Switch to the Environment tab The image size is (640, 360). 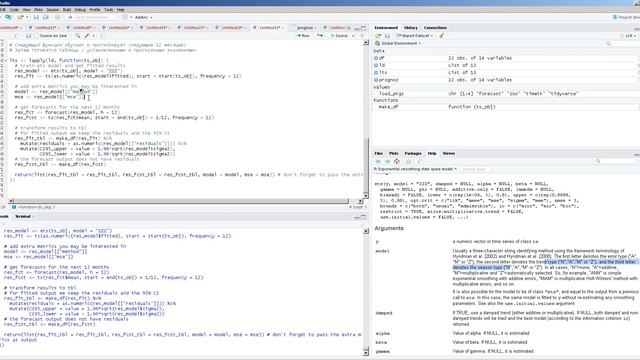coord(386,28)
